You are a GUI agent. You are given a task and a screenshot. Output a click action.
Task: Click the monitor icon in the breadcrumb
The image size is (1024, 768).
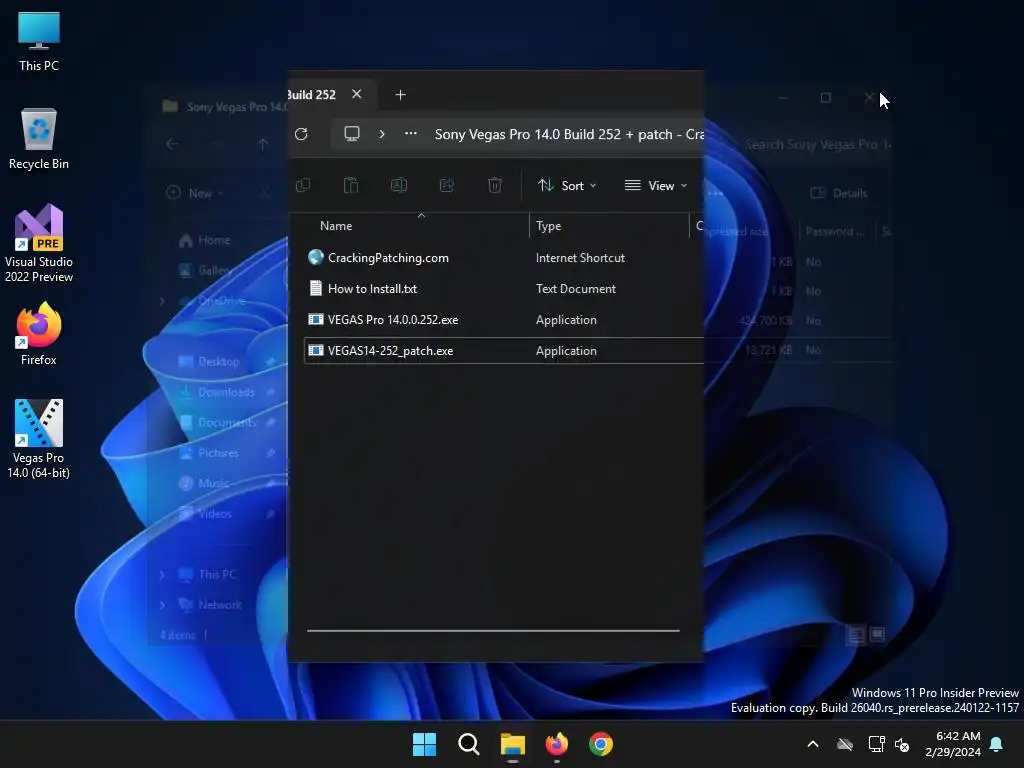point(352,134)
